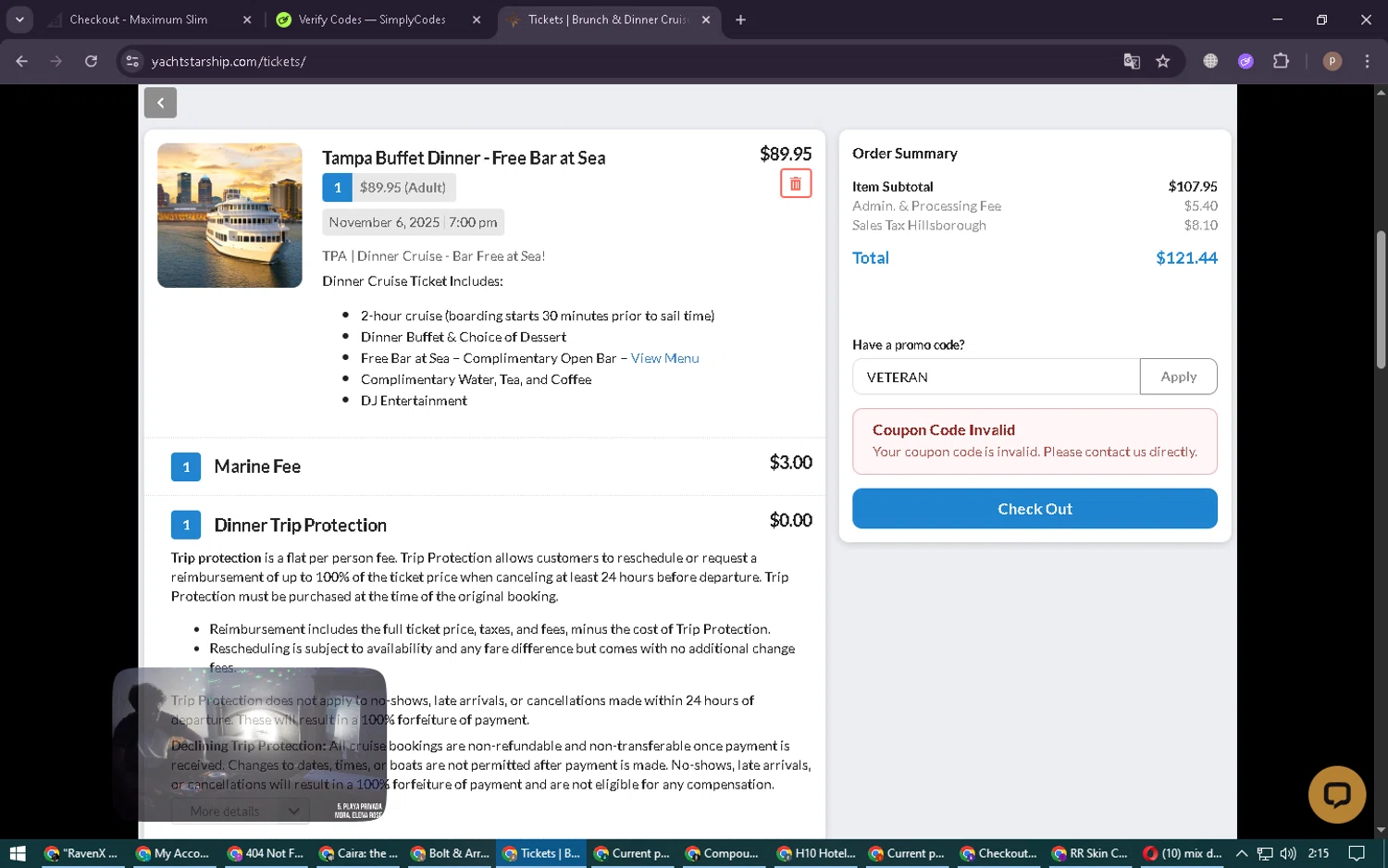Click the Coupon Code Invalid message
1388x868 pixels.
pos(1035,441)
